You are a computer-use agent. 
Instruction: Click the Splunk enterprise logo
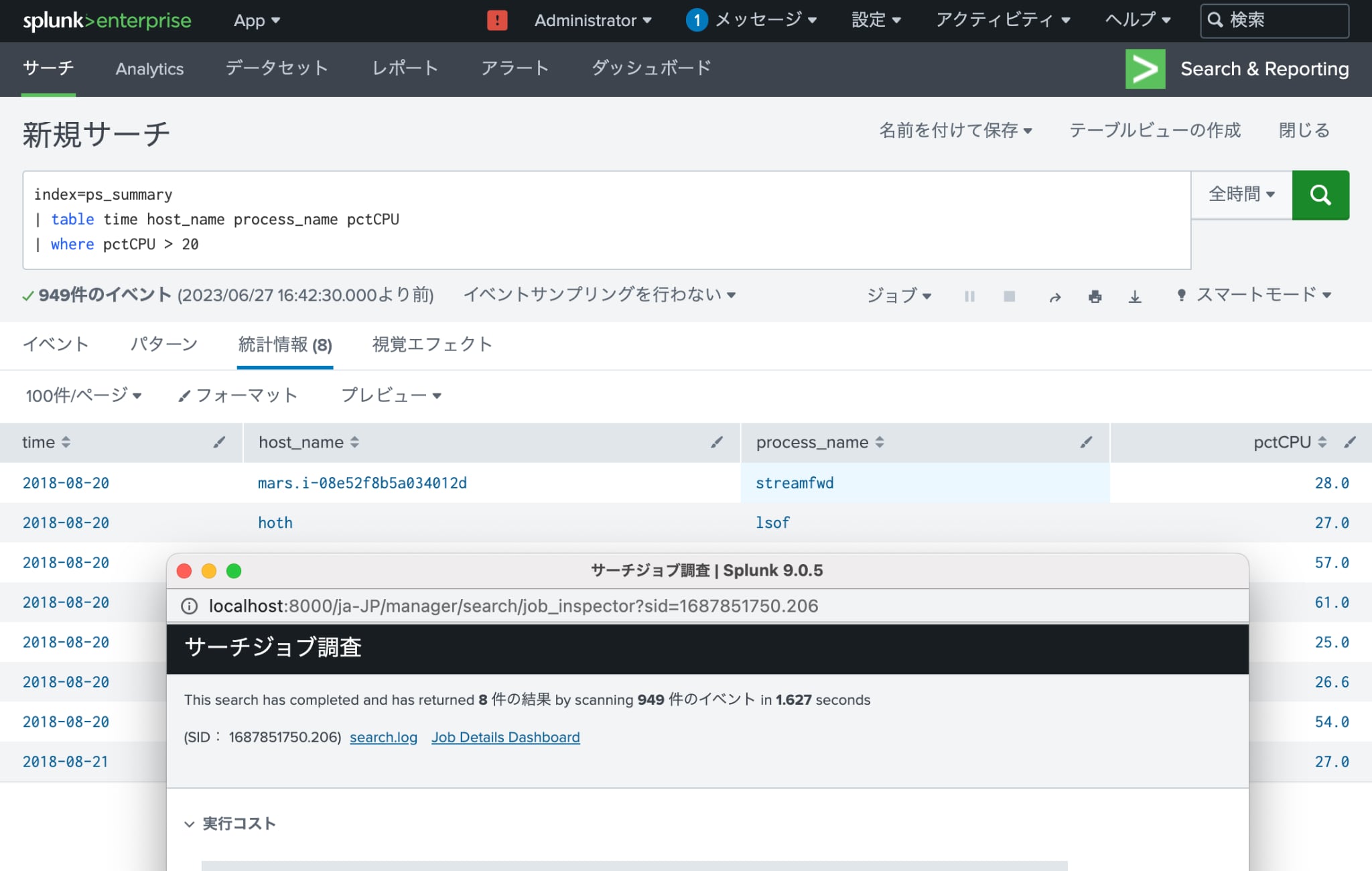click(x=107, y=20)
